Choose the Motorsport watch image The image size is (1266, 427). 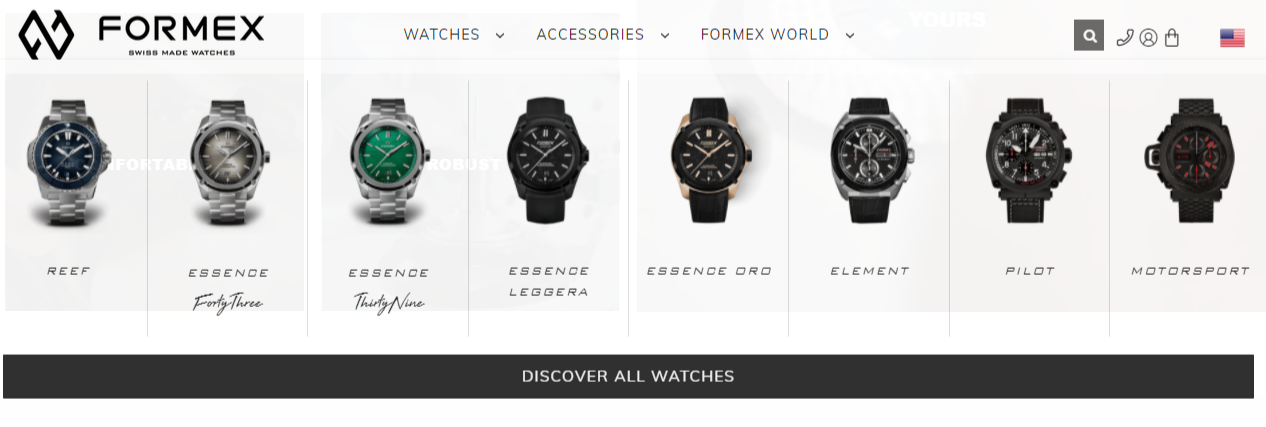tap(1189, 160)
